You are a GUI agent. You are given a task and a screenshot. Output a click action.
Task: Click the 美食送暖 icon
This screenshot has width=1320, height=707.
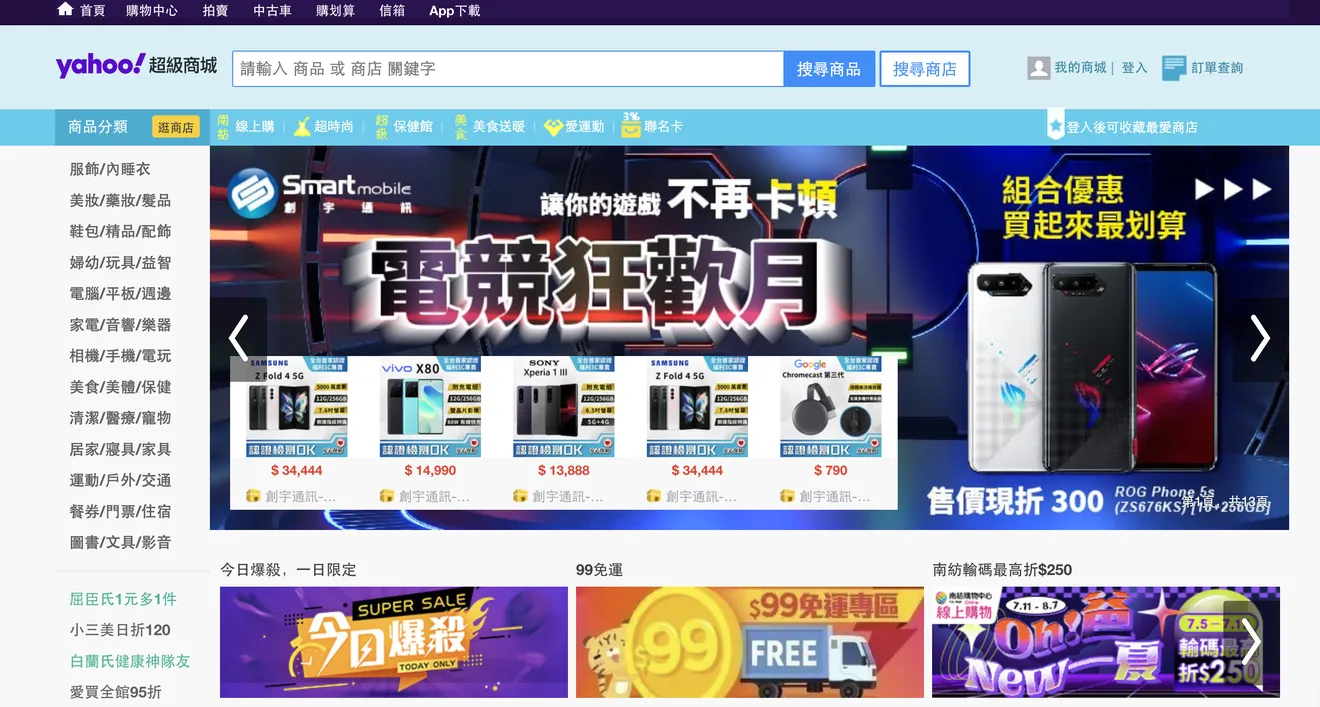click(460, 127)
